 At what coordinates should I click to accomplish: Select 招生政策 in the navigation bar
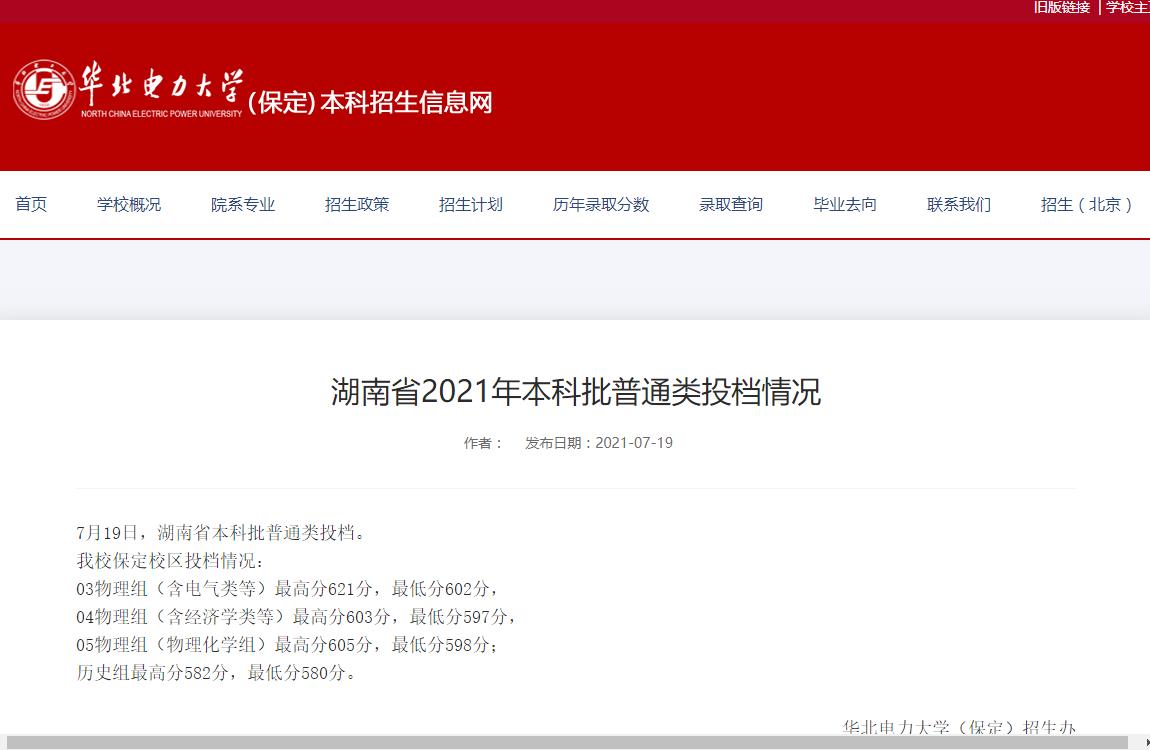pyautogui.click(x=357, y=205)
